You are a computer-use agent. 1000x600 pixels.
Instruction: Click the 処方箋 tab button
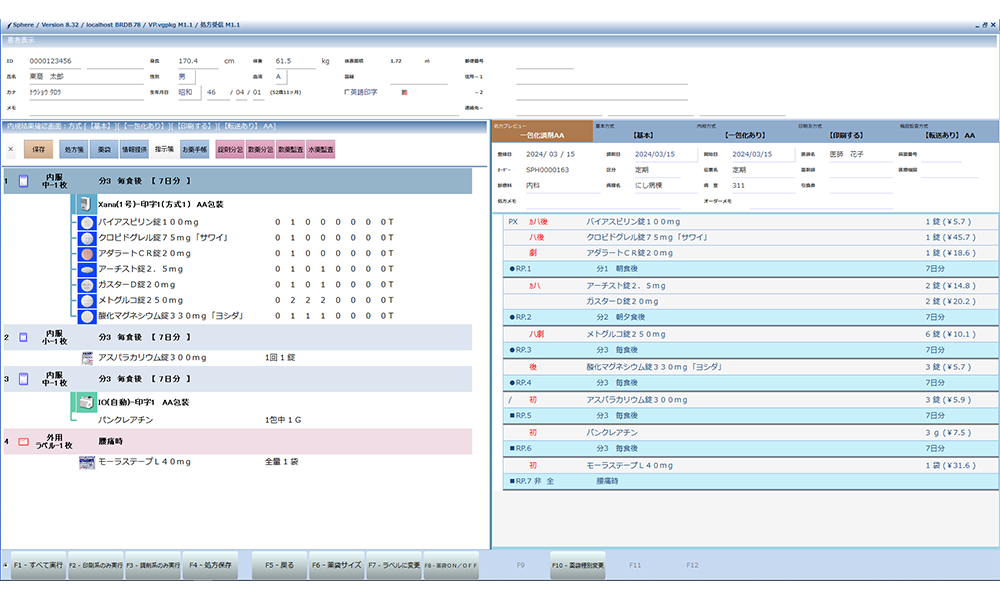point(74,149)
